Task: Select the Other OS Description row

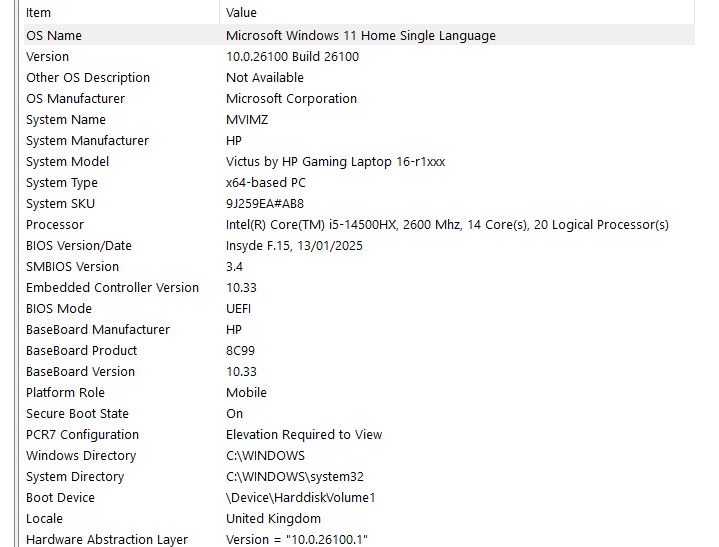Action: [x=88, y=78]
